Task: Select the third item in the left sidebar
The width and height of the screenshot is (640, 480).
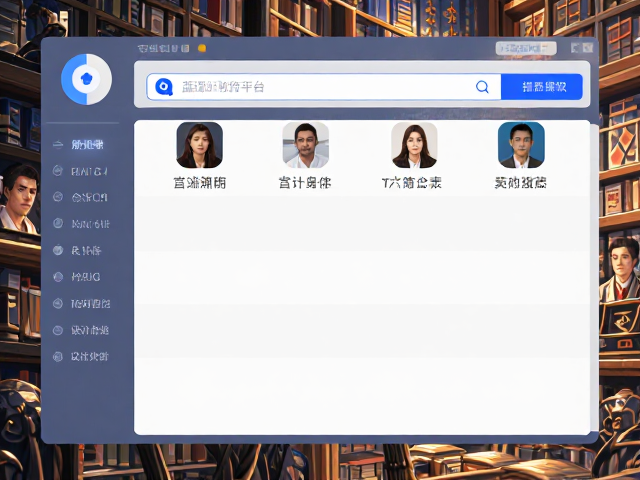Action: [82, 198]
